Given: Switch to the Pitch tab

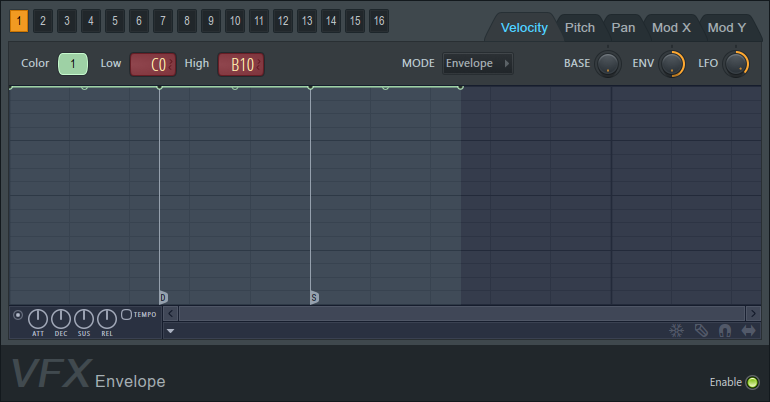Looking at the screenshot, I should (x=579, y=27).
